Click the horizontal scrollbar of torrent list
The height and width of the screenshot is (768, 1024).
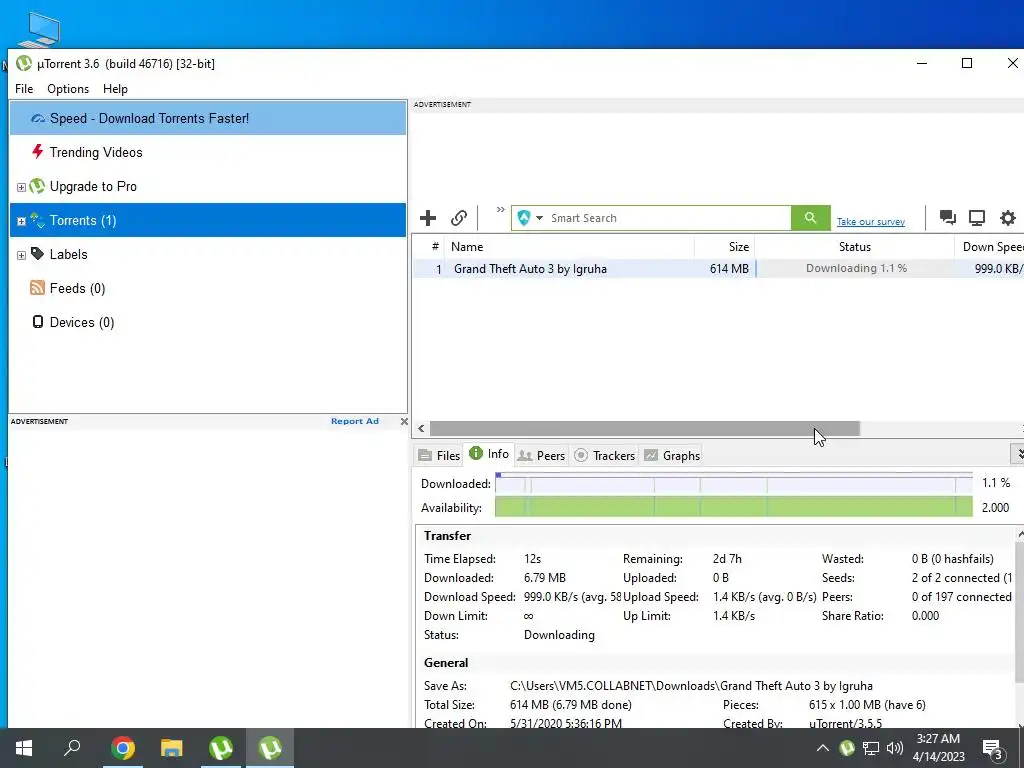tap(645, 428)
